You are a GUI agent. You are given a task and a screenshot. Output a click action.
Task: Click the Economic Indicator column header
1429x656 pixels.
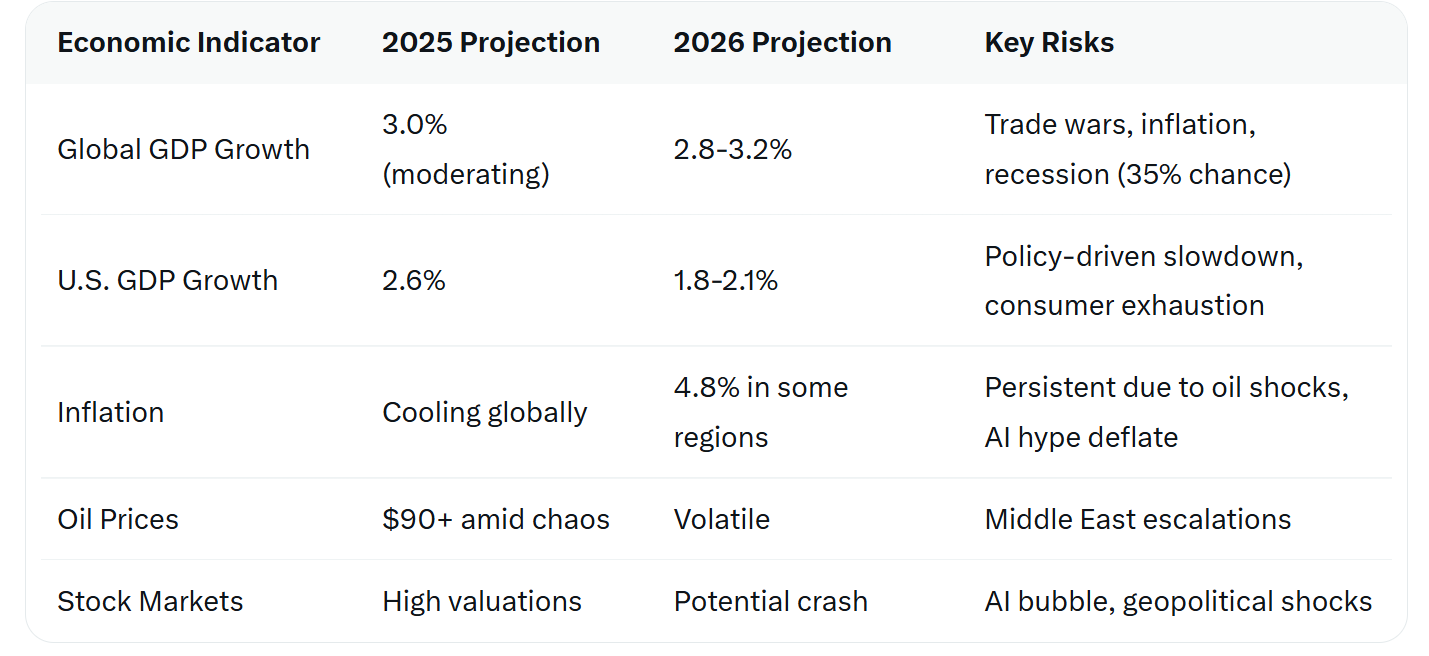point(188,43)
